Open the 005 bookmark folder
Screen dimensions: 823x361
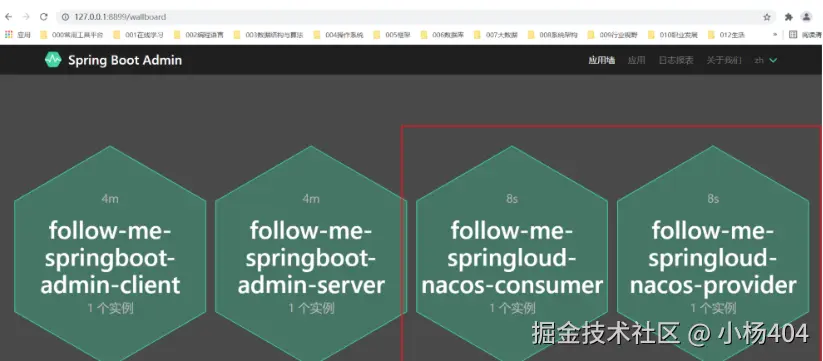point(392,35)
